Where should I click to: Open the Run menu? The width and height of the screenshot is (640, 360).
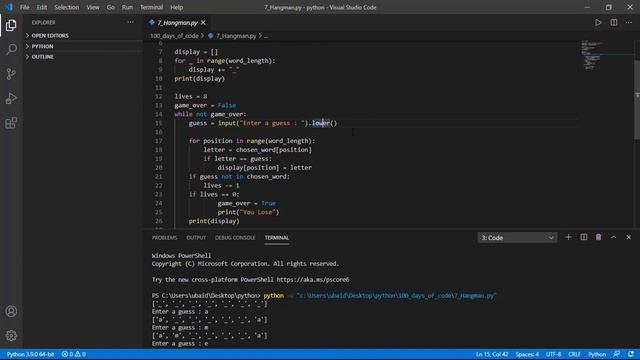[x=127, y=7]
